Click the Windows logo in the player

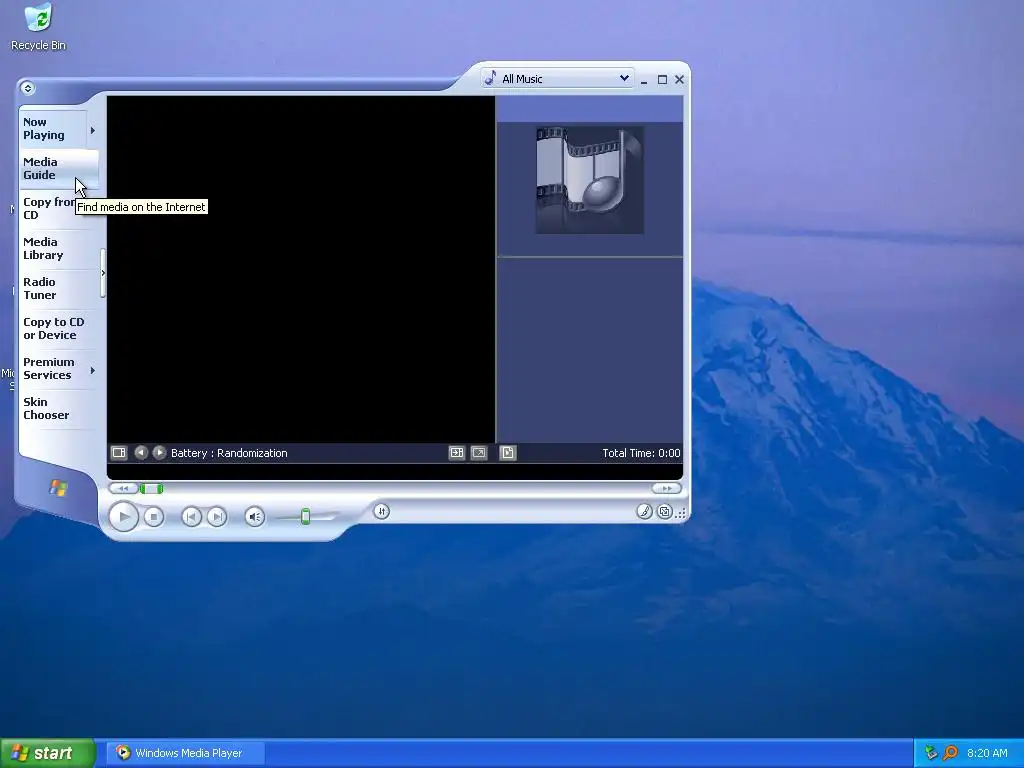58,488
